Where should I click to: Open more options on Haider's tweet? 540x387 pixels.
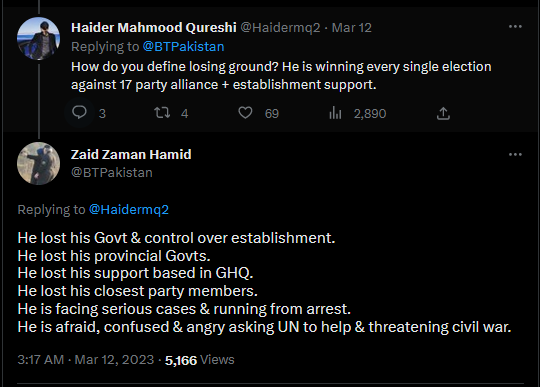pos(515,27)
